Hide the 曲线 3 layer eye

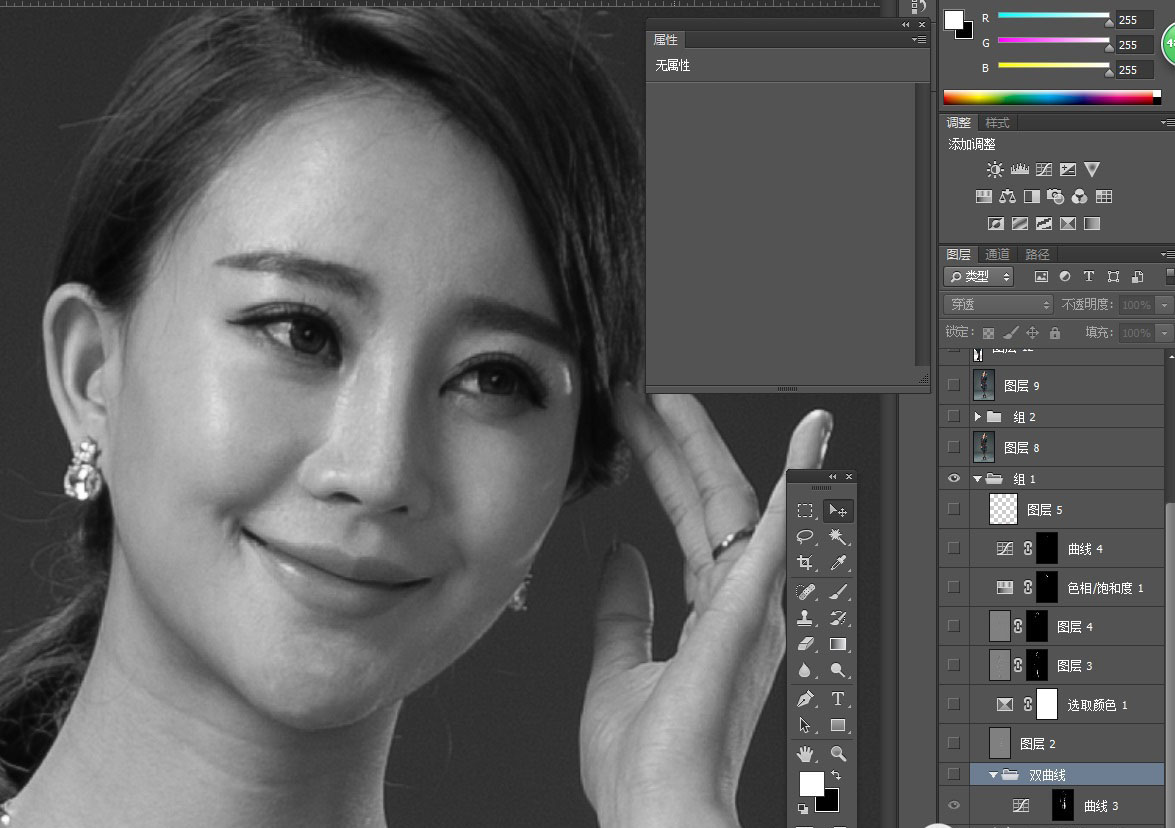[x=953, y=806]
